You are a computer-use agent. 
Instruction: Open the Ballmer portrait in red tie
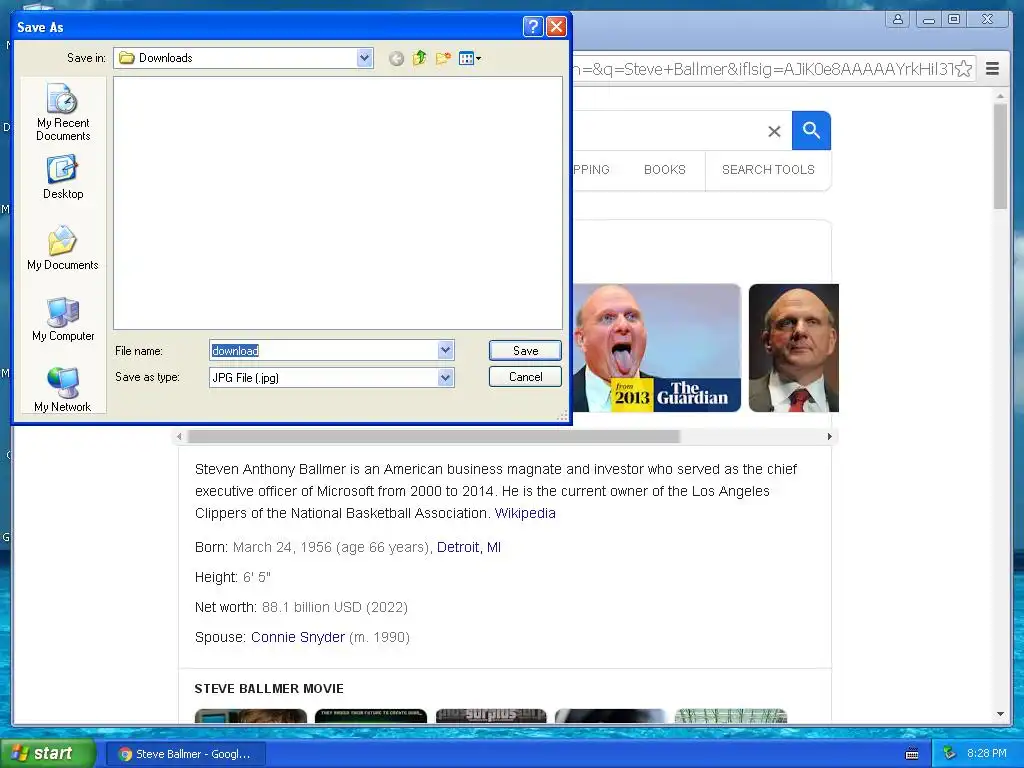[793, 348]
